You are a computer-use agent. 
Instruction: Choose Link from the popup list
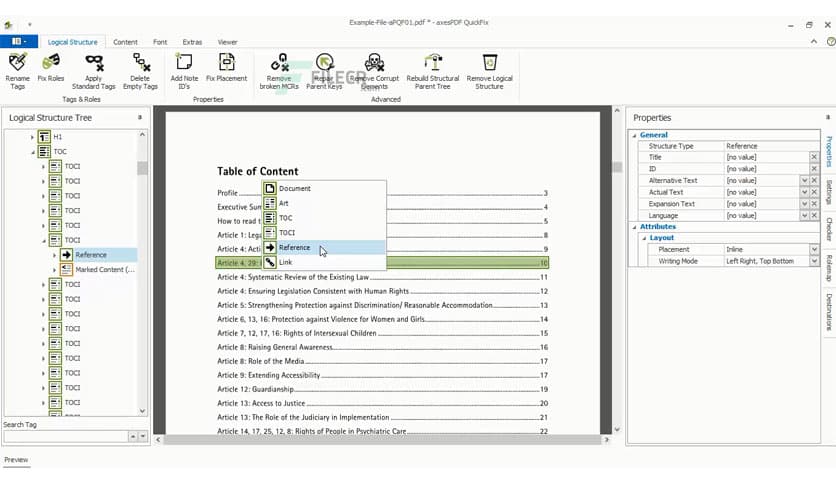coord(286,262)
